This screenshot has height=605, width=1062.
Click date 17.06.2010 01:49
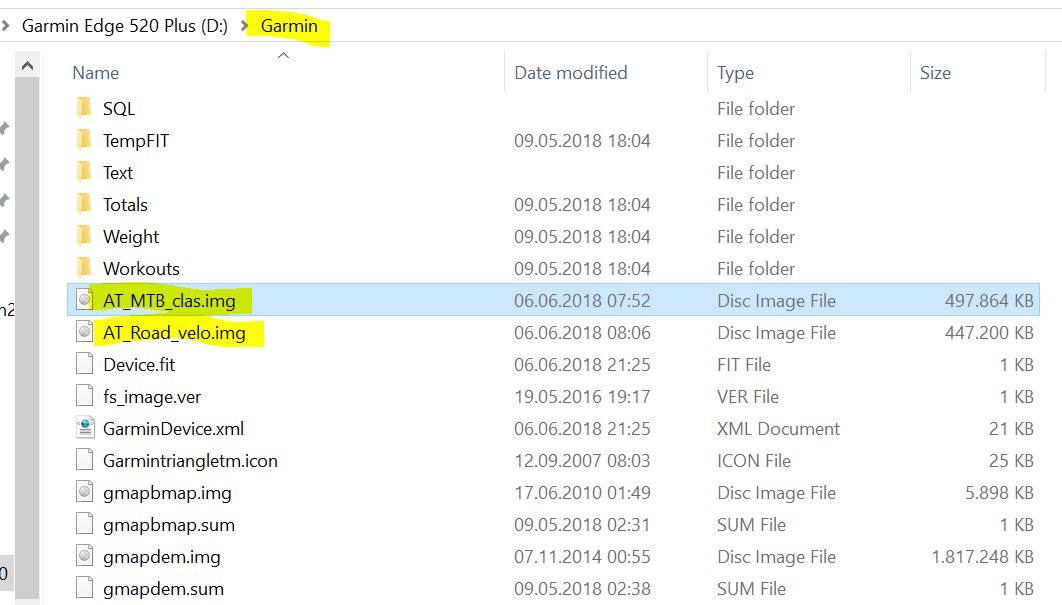tap(582, 493)
